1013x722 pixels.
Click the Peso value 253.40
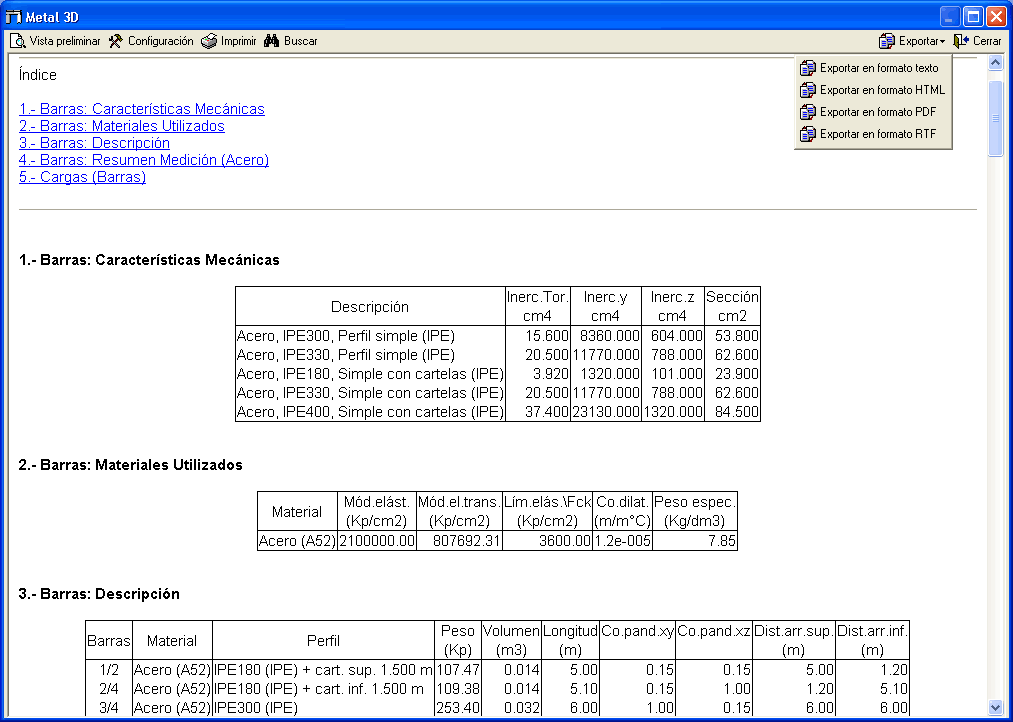pyautogui.click(x=458, y=708)
